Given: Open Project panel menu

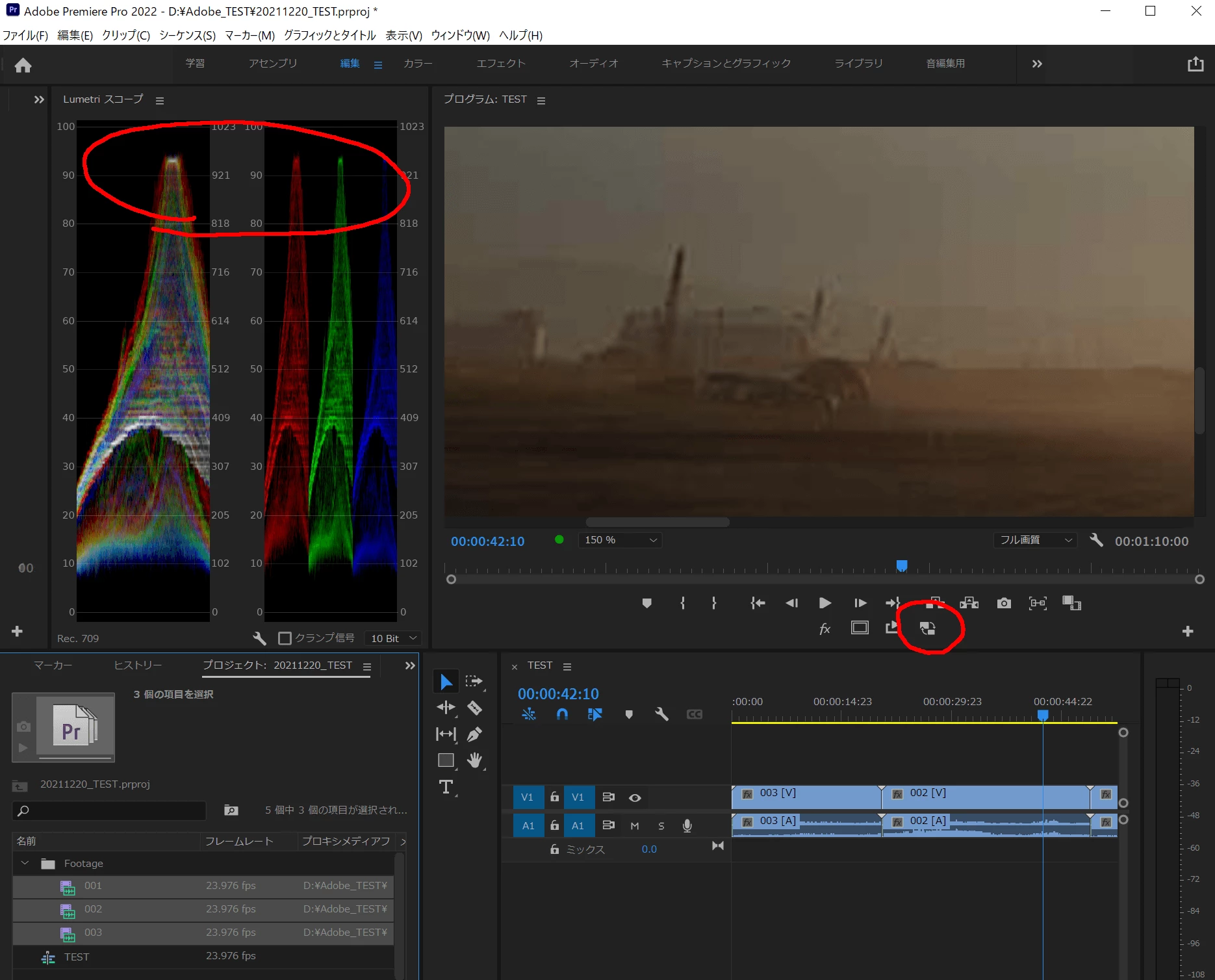Looking at the screenshot, I should point(367,667).
